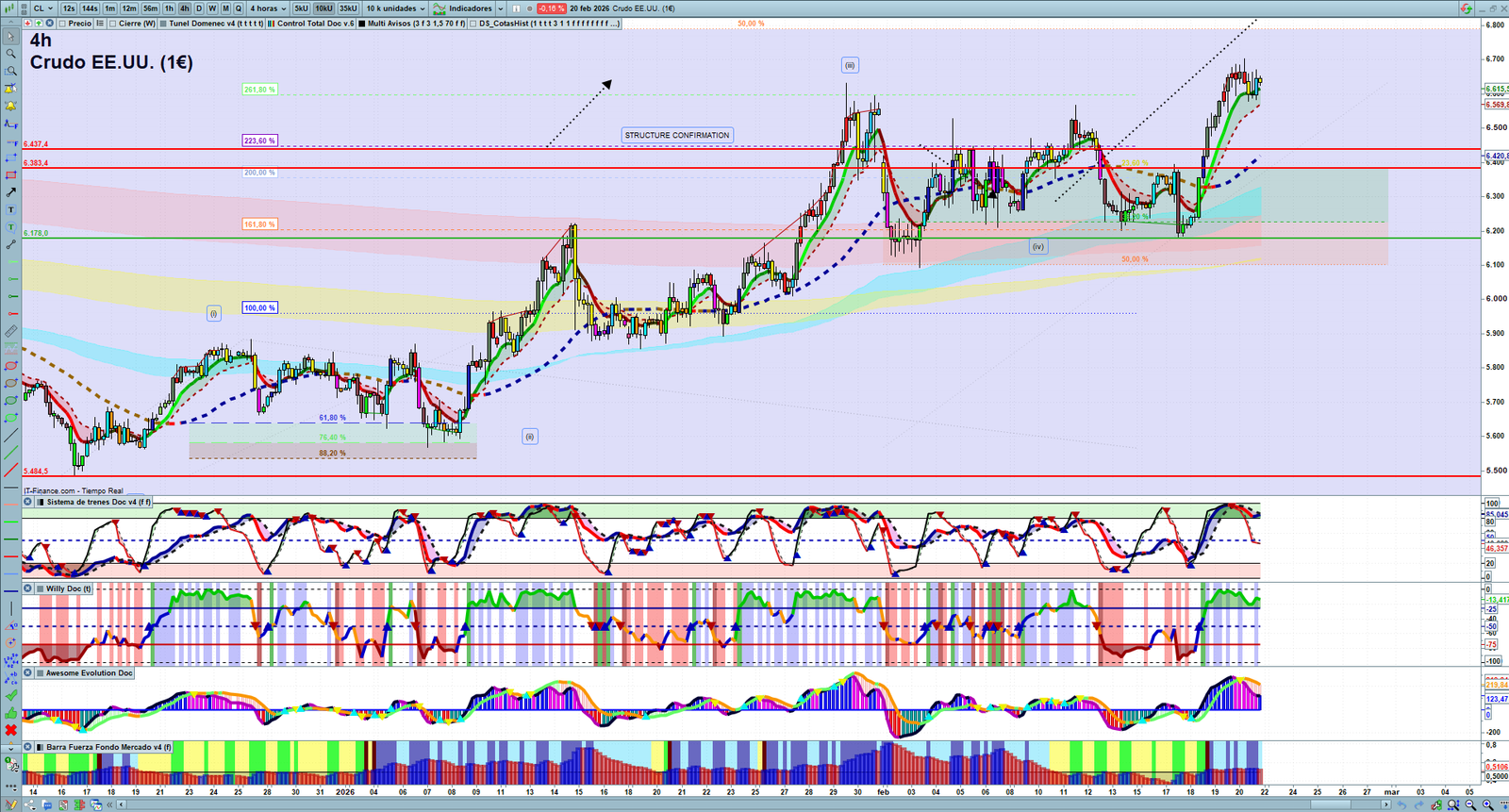1509x812 pixels.
Task: Close the Awesome Evolution Doc panel
Action: click(28, 672)
